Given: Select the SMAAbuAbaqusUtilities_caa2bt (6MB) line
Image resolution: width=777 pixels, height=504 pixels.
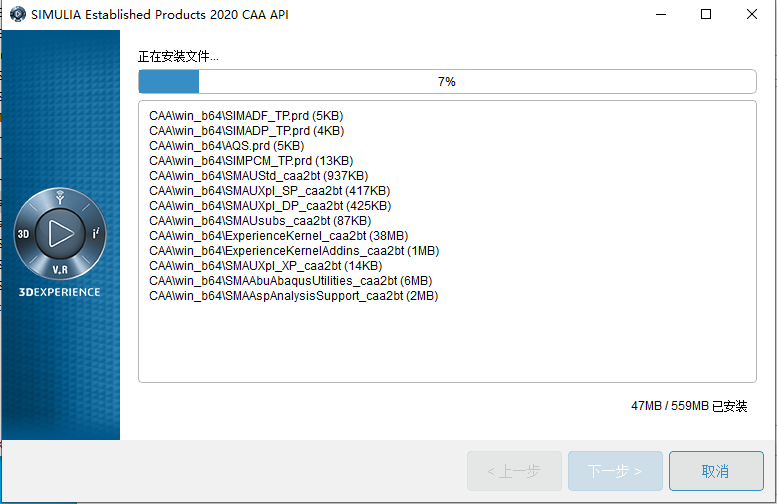Looking at the screenshot, I should (290, 281).
